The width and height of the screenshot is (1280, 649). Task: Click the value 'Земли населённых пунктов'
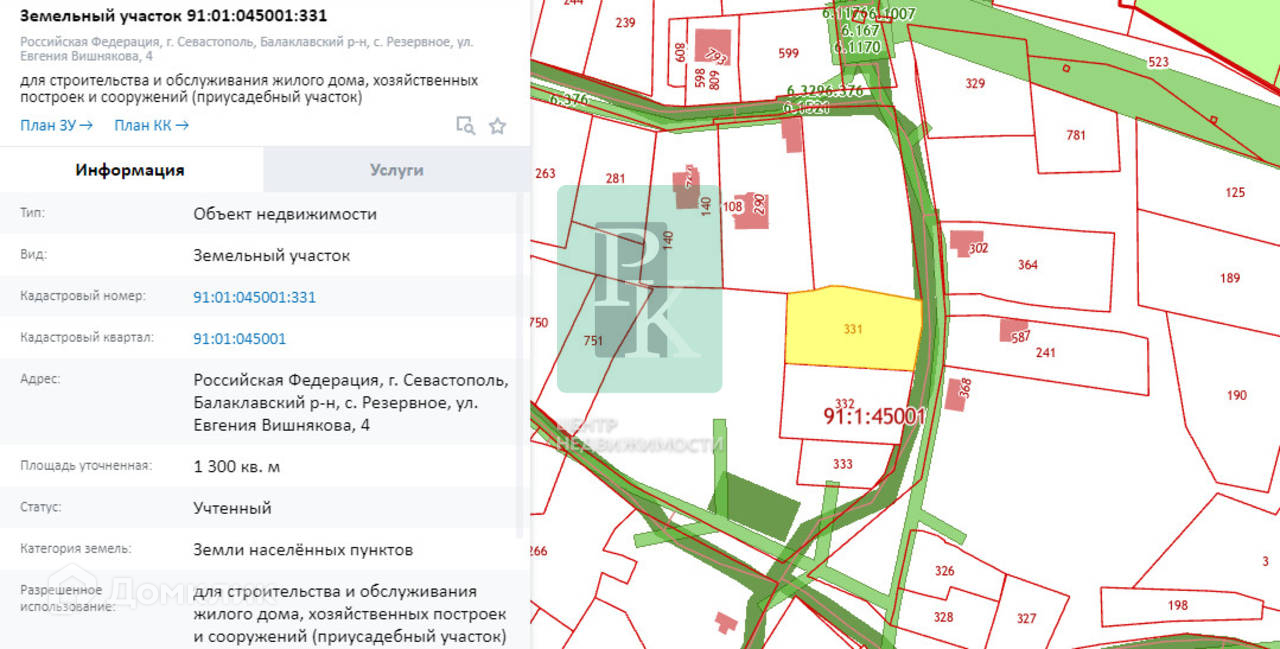point(303,550)
